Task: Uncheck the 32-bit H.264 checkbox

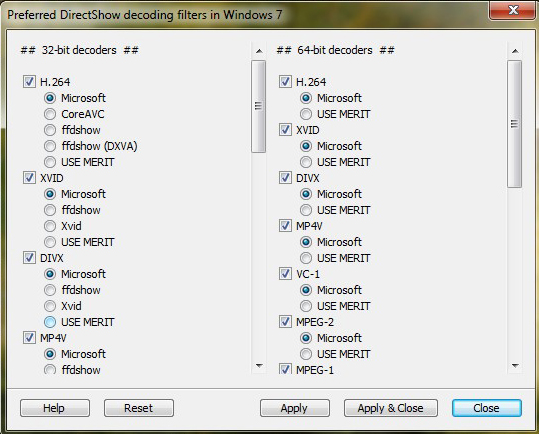Action: (x=29, y=82)
